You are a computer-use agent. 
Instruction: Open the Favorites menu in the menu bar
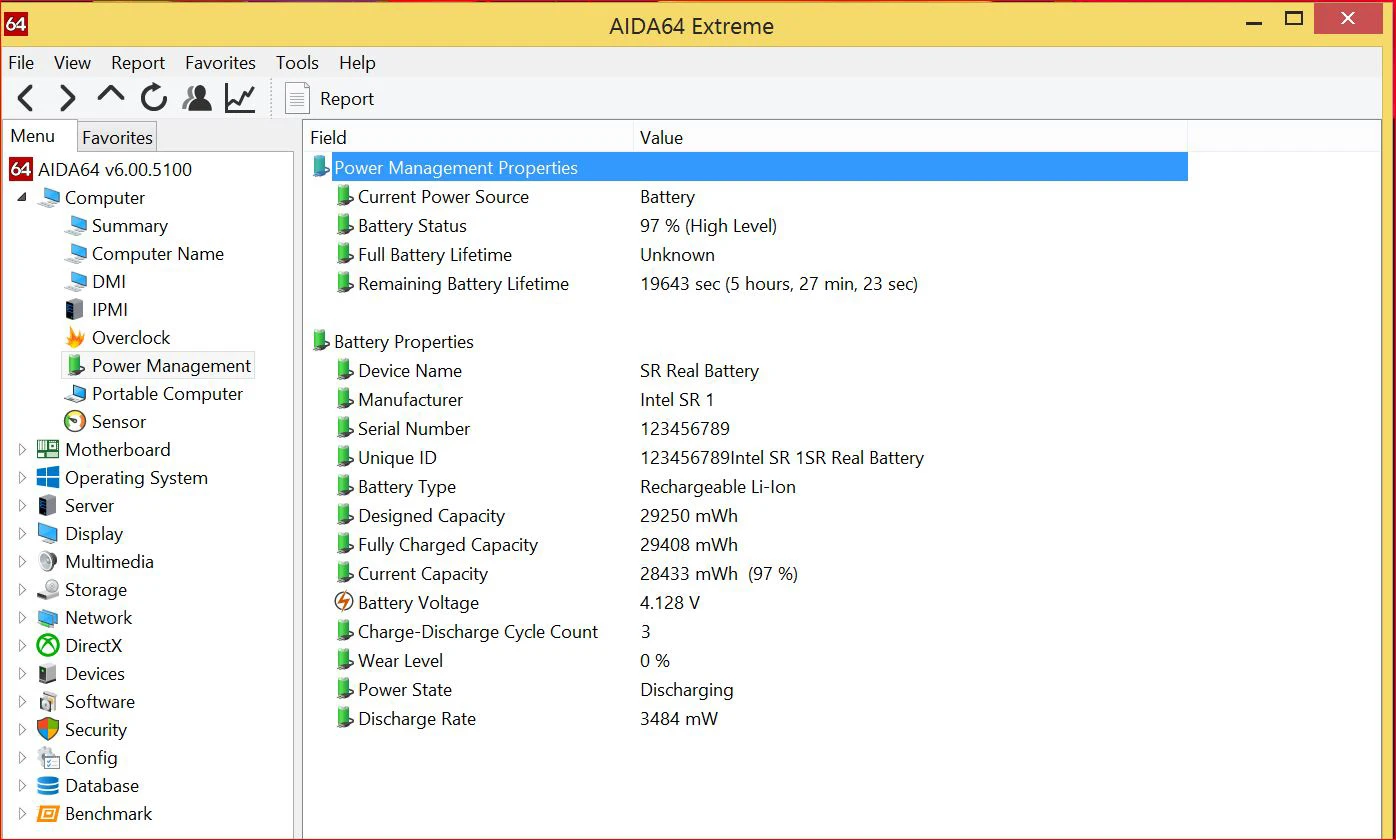click(x=220, y=62)
